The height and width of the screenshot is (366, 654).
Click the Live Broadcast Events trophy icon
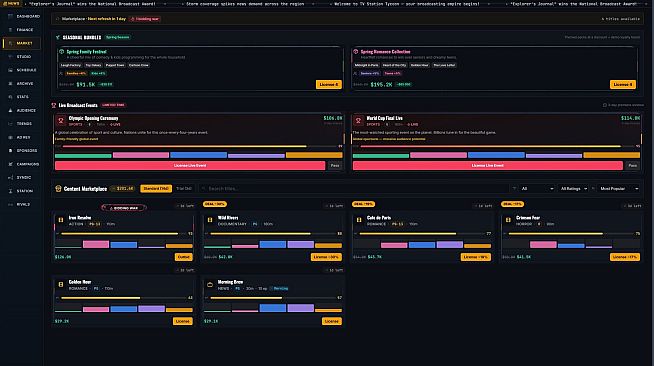tap(54, 105)
